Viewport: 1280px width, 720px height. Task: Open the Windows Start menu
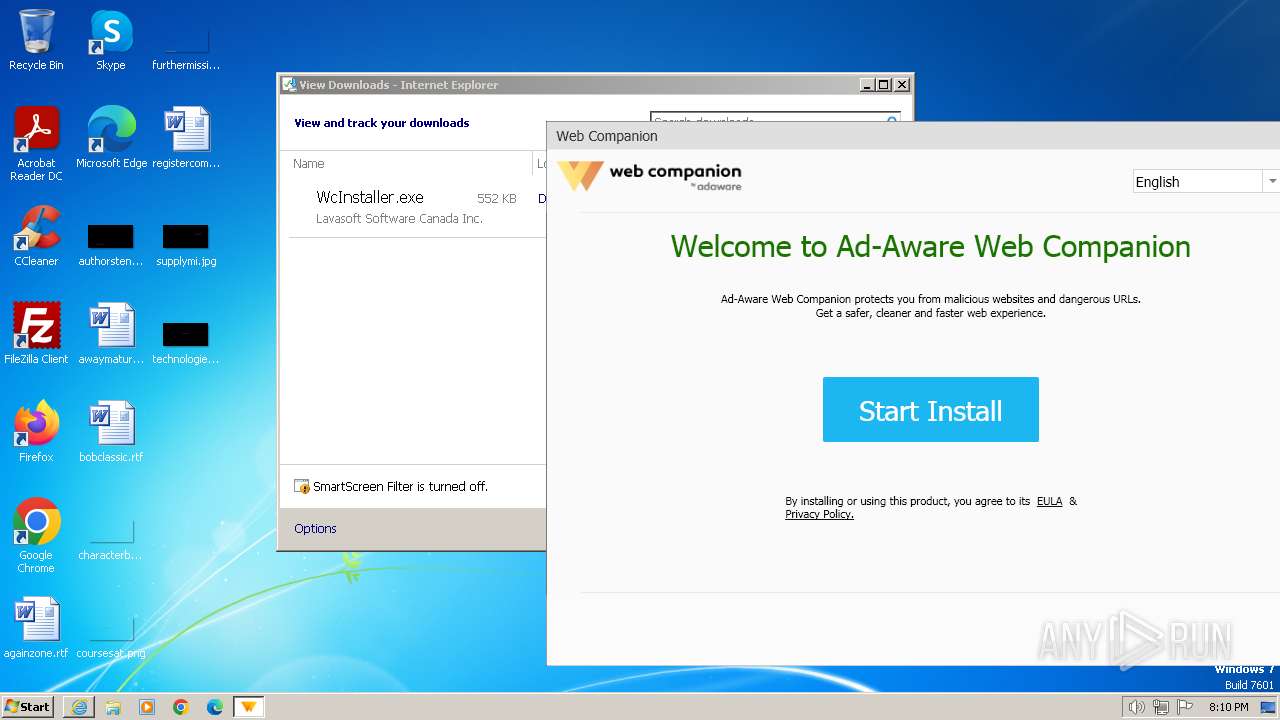pyautogui.click(x=27, y=706)
